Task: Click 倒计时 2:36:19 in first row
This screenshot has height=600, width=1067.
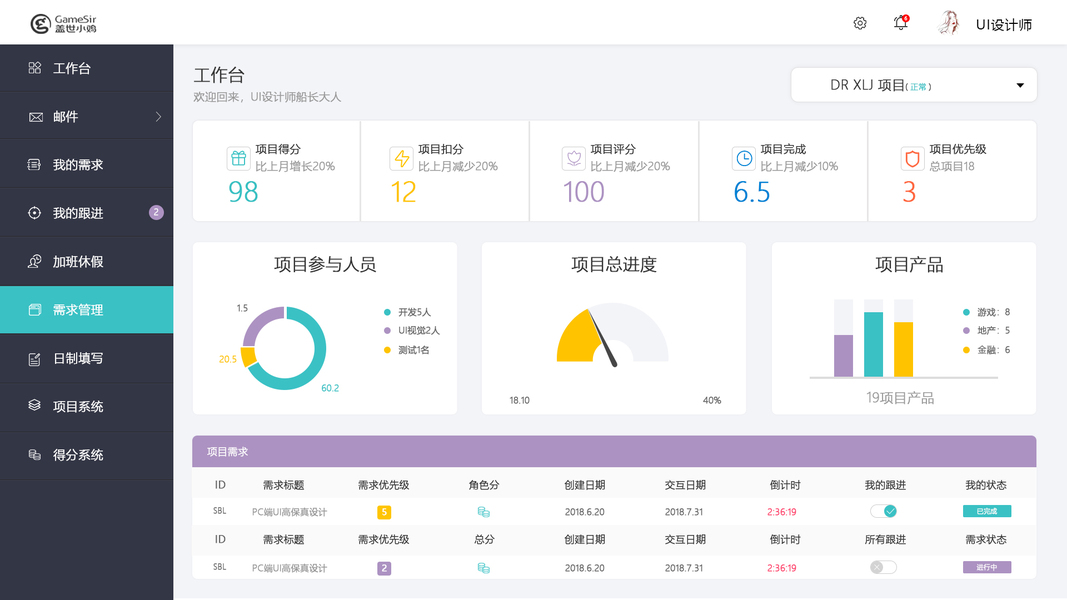Action: click(x=781, y=512)
